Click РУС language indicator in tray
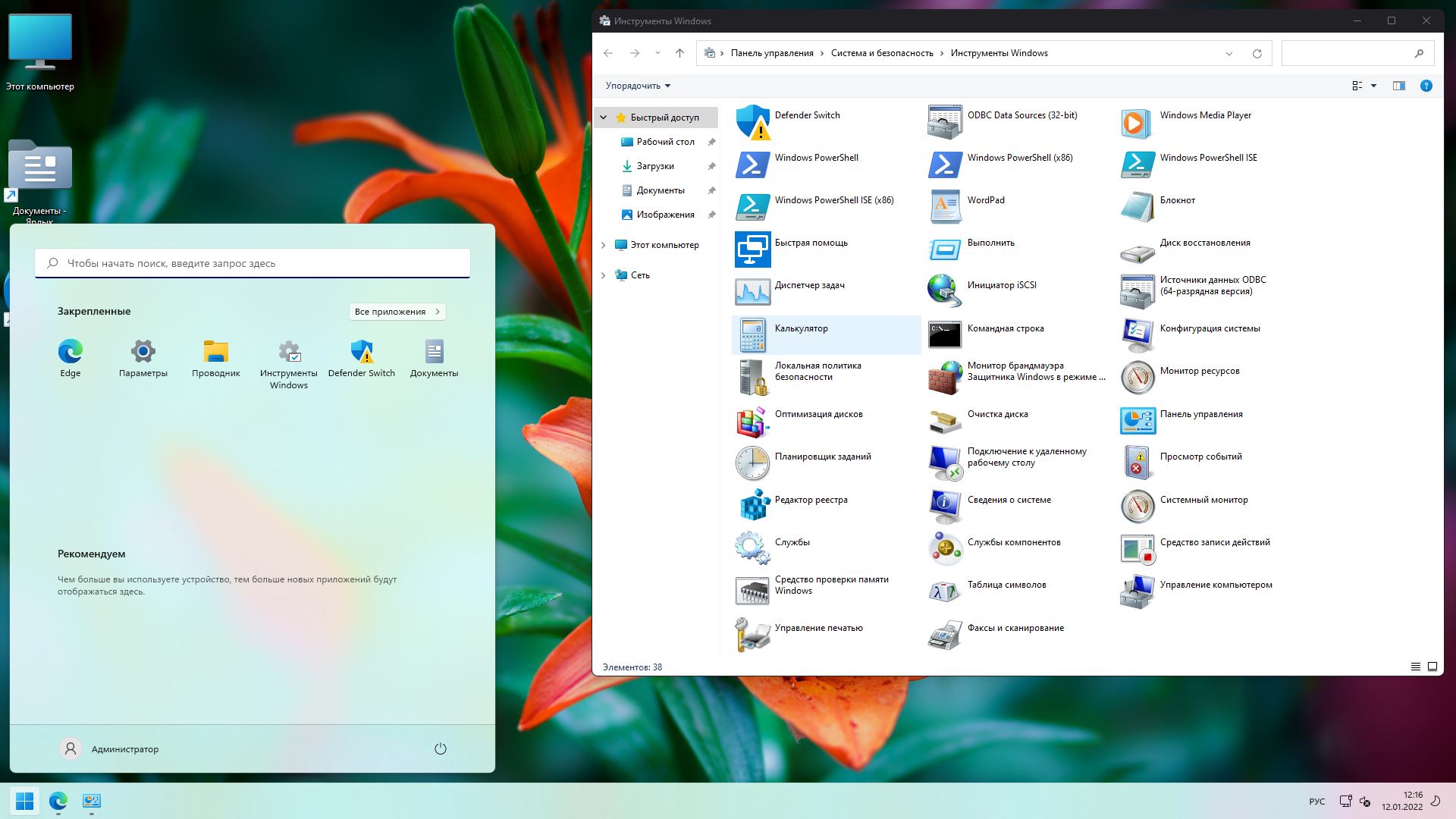 pos(1317,802)
